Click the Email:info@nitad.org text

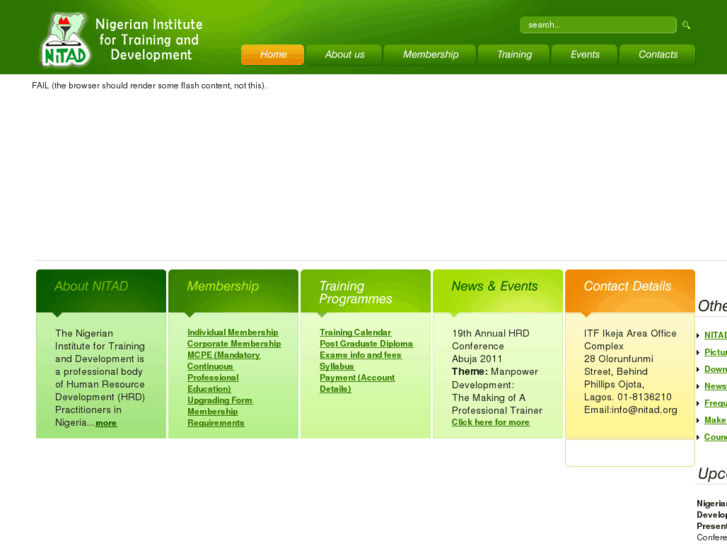point(631,410)
